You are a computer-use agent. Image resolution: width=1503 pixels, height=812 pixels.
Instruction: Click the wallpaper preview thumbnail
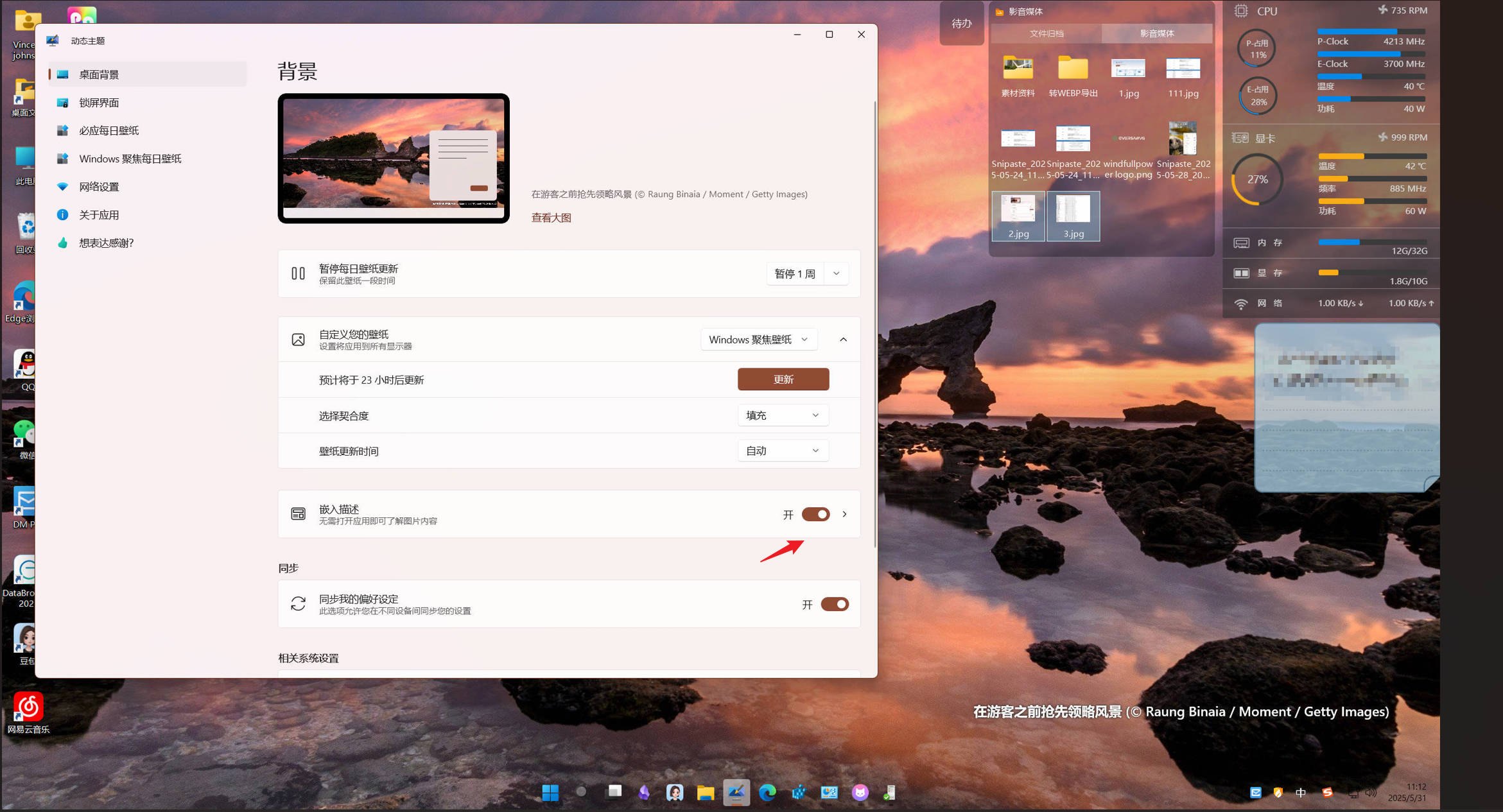[x=394, y=159]
